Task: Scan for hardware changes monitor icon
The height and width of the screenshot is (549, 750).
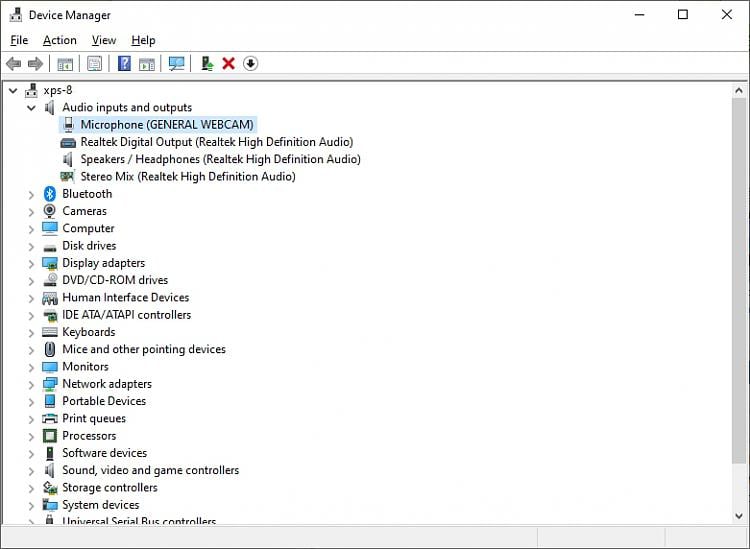Action: point(176,64)
